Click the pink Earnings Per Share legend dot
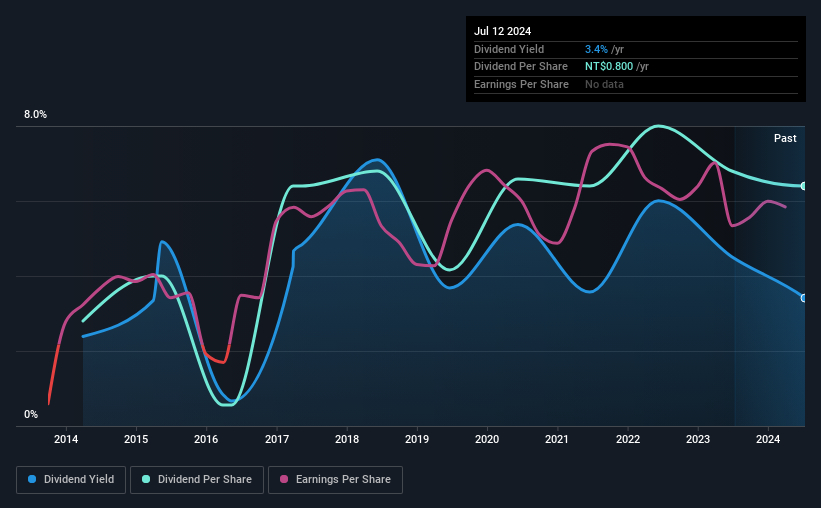The image size is (821, 508). click(x=284, y=479)
